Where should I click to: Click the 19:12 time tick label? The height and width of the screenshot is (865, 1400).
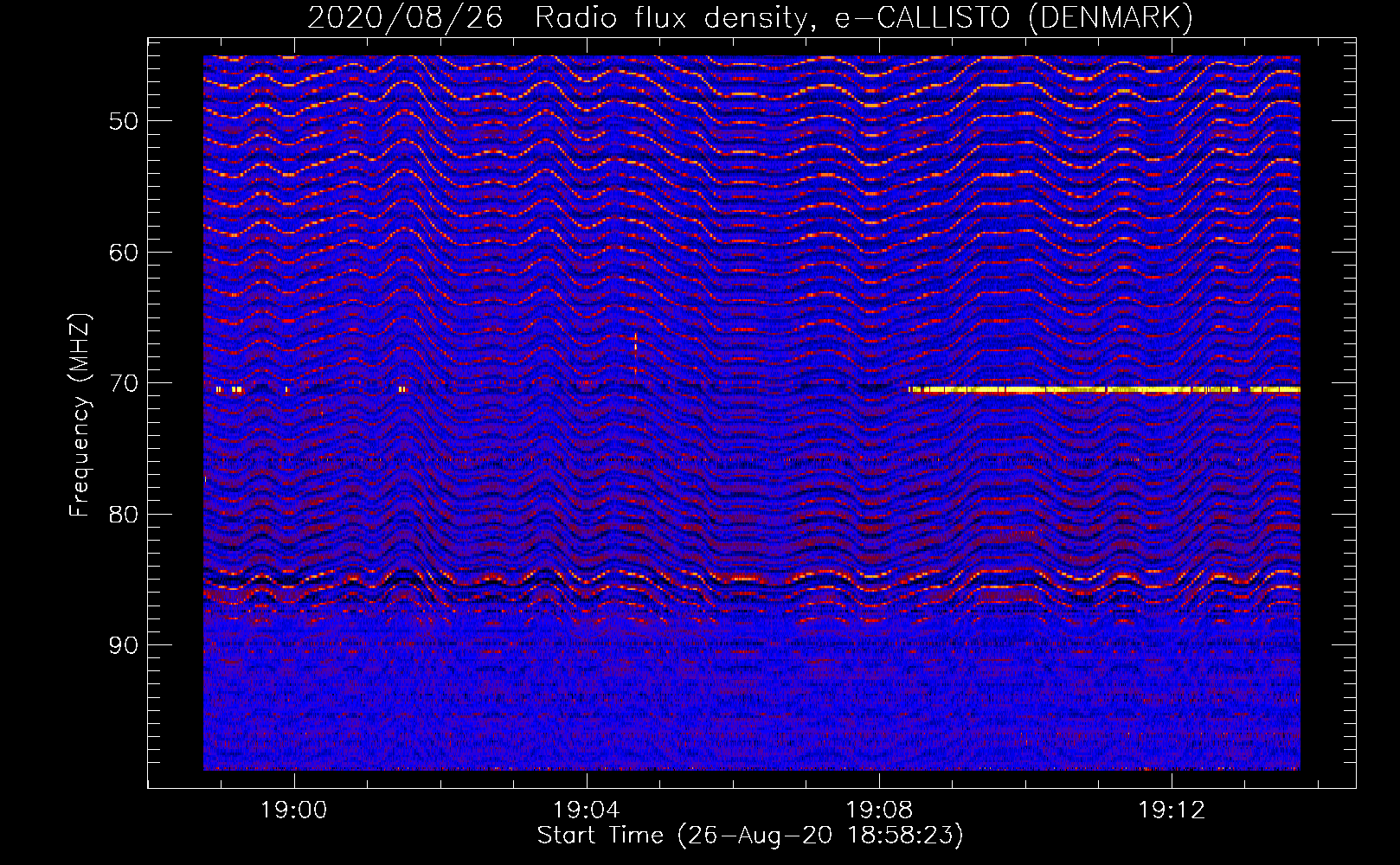[x=1172, y=811]
